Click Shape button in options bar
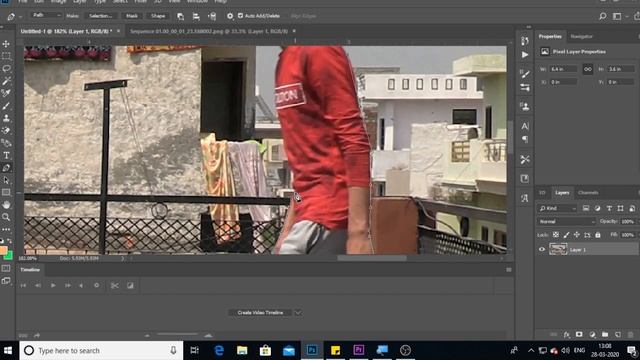 [x=158, y=16]
